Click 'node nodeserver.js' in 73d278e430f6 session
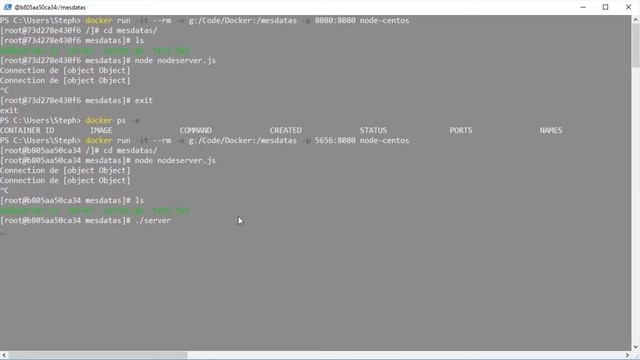The height and width of the screenshot is (360, 640). (x=175, y=60)
